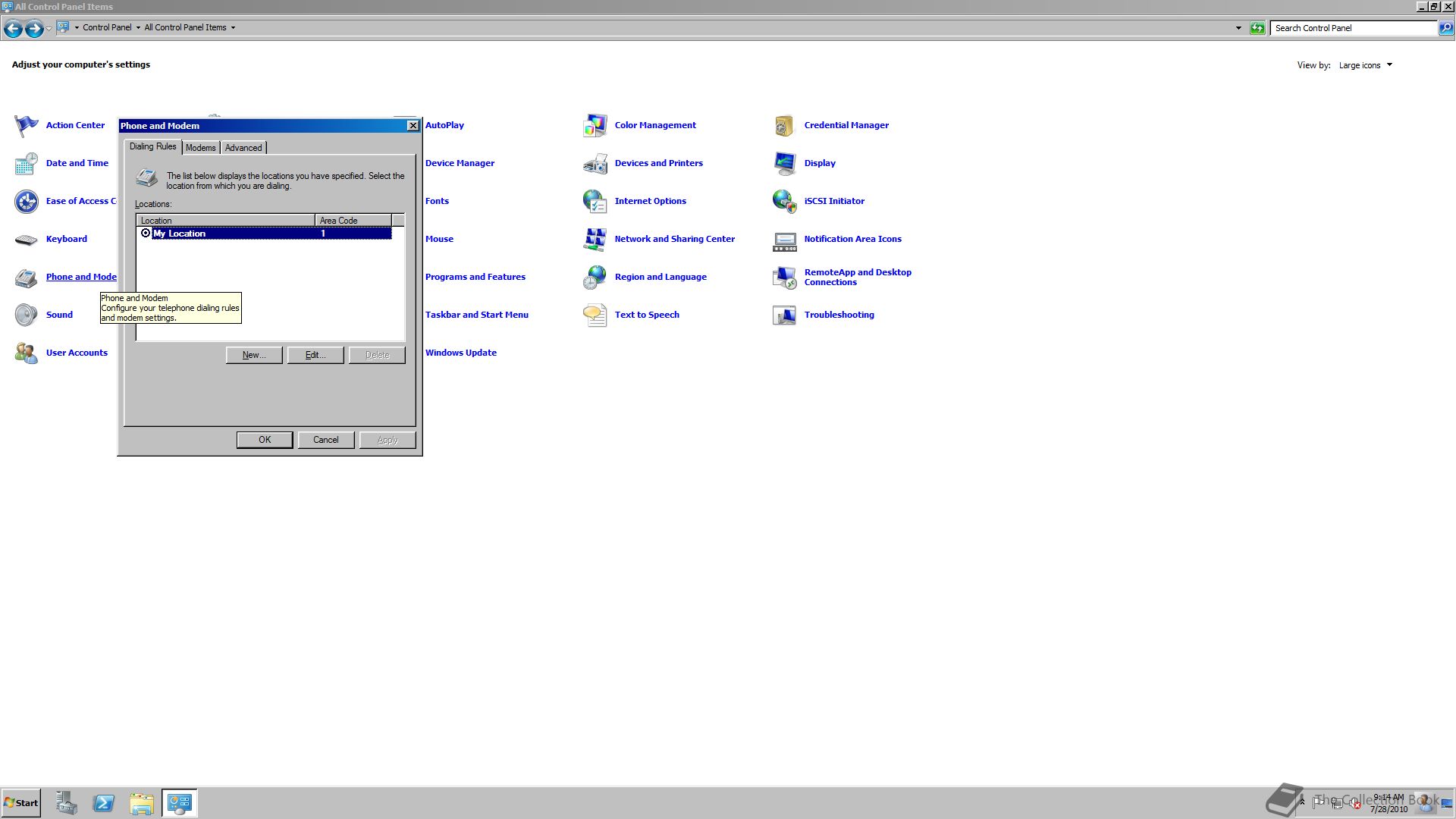Click Cancel in Phone and Modem dialog

326,440
